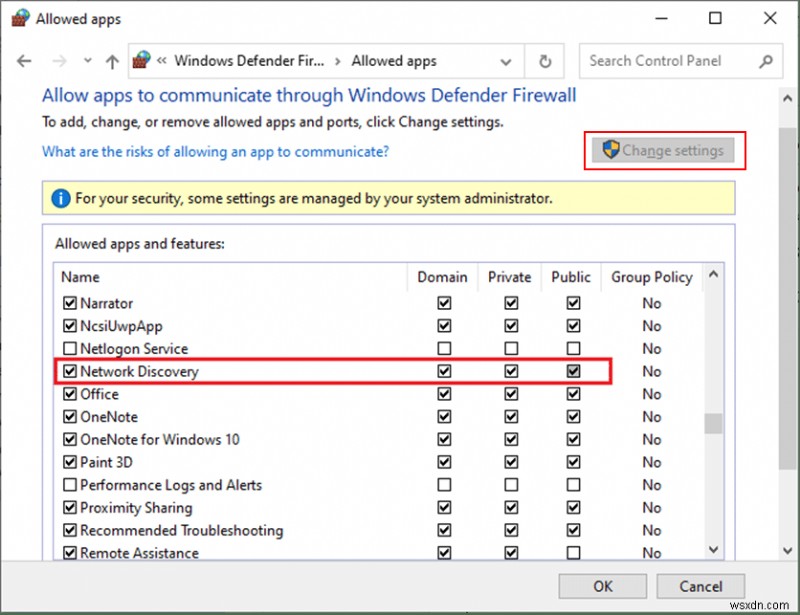Refresh the Allowed apps page
The height and width of the screenshot is (615, 800).
coord(544,61)
